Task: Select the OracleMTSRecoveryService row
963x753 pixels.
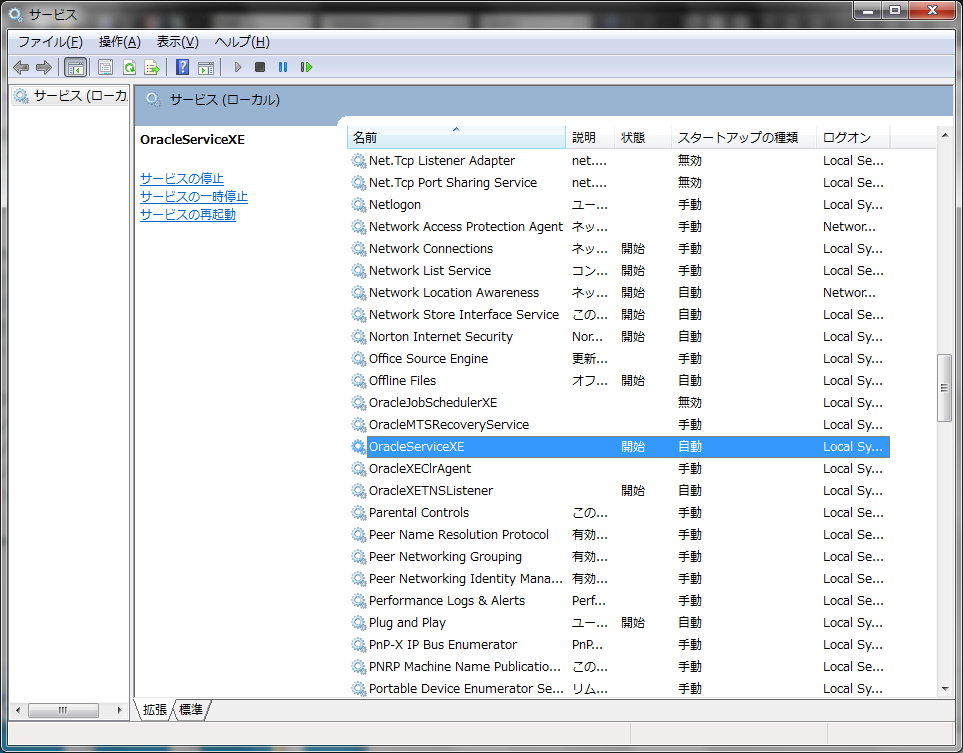Action: point(619,424)
